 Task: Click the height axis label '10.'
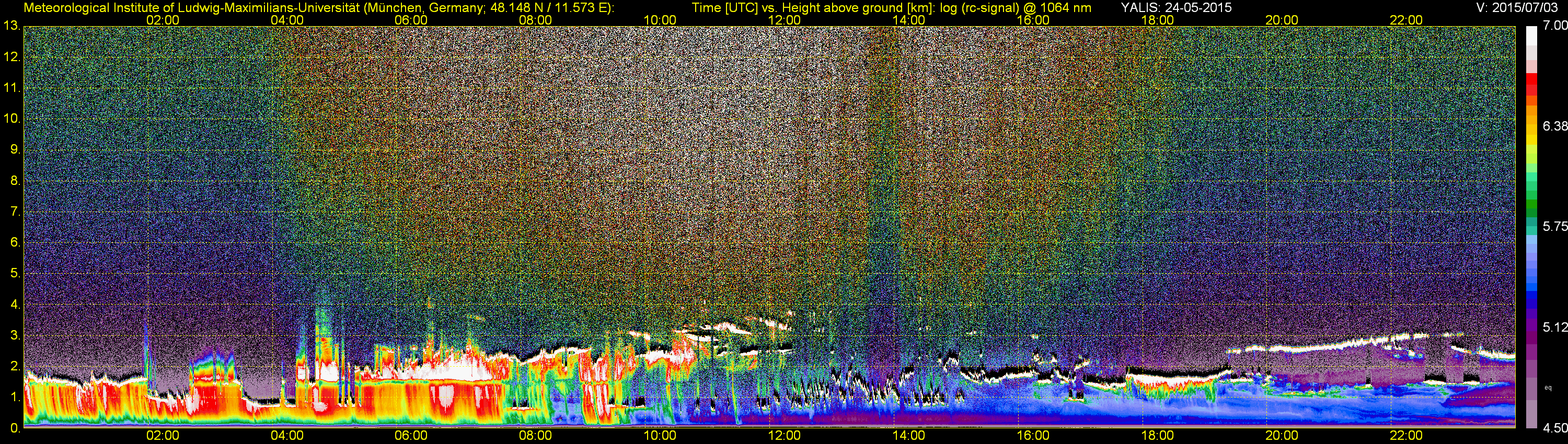tap(12, 119)
